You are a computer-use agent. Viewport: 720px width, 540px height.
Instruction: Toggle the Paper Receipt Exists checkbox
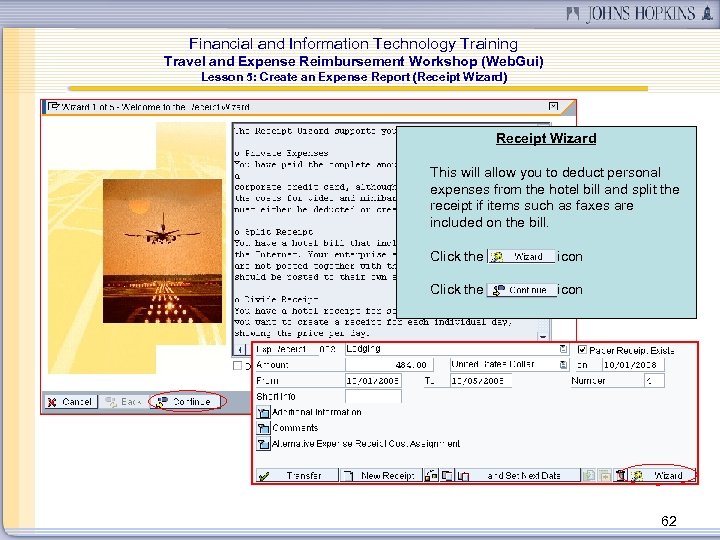[x=582, y=349]
